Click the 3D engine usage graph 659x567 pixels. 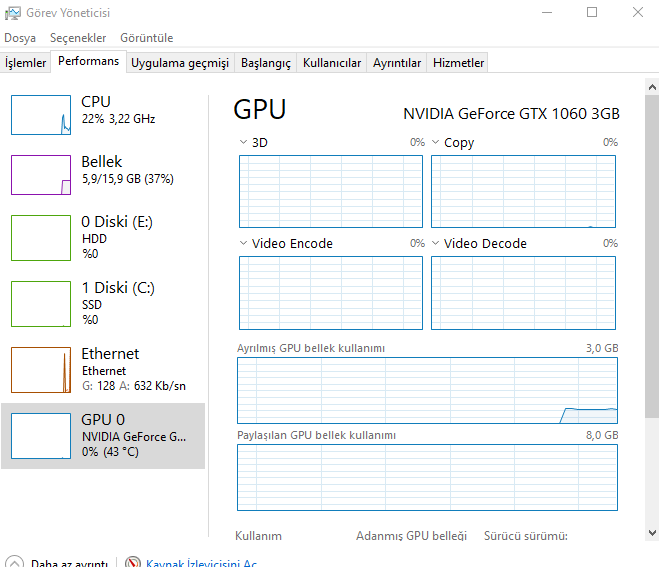pyautogui.click(x=331, y=191)
